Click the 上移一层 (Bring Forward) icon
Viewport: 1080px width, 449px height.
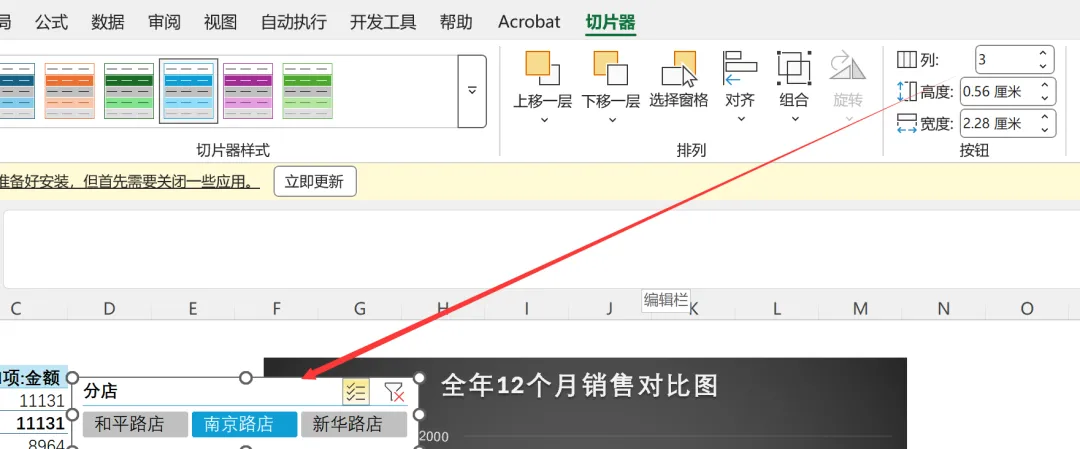(x=543, y=68)
